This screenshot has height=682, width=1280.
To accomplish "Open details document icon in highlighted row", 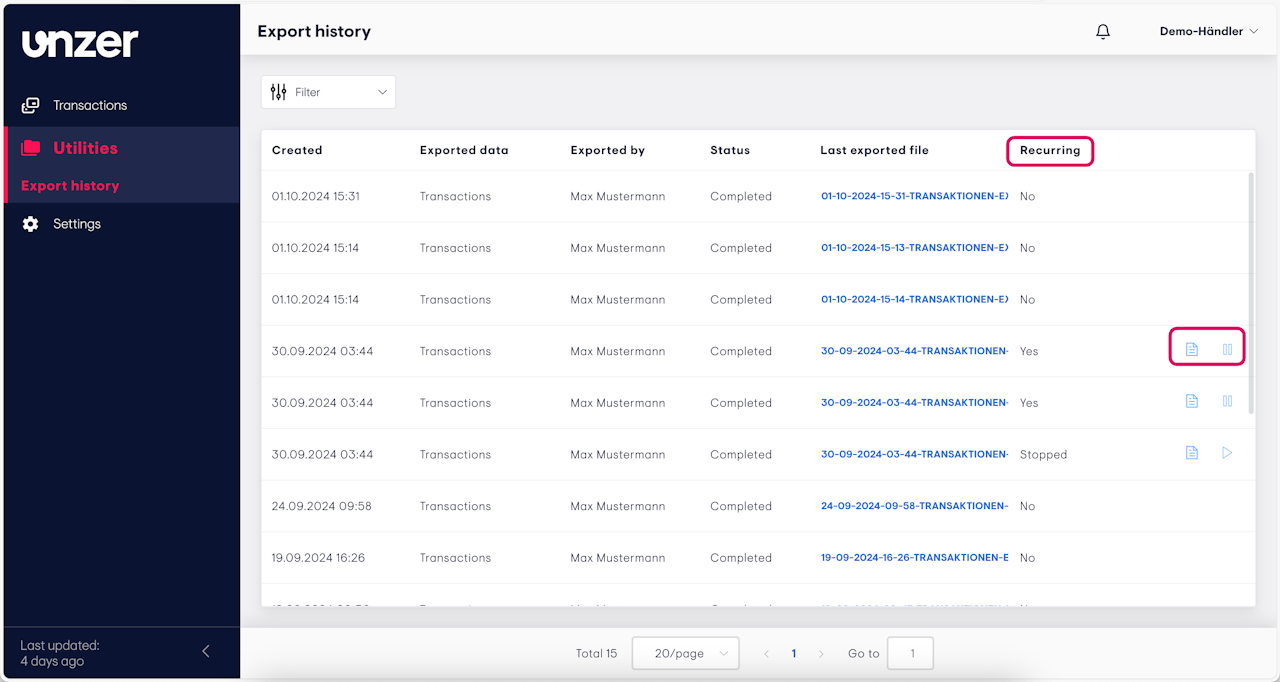I will coord(1191,349).
